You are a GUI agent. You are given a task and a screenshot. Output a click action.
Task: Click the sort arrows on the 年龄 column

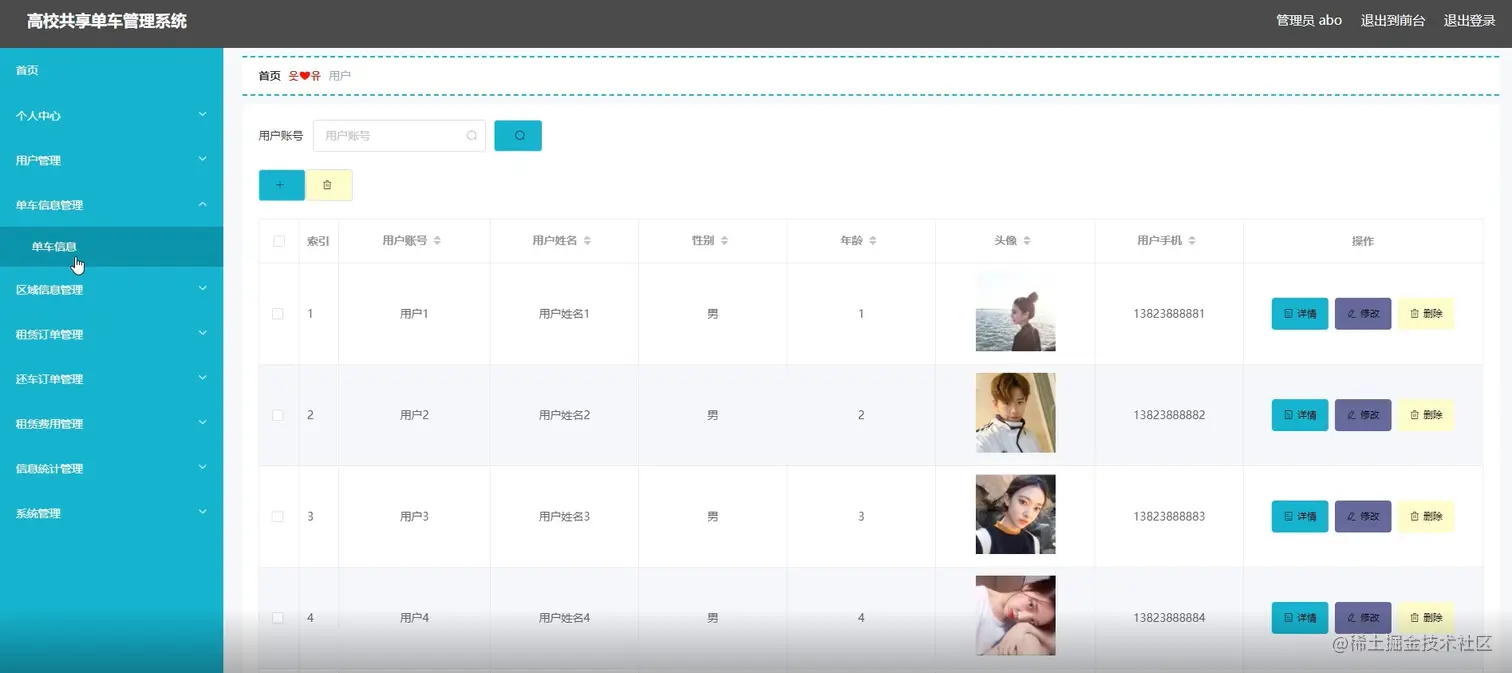coord(874,240)
